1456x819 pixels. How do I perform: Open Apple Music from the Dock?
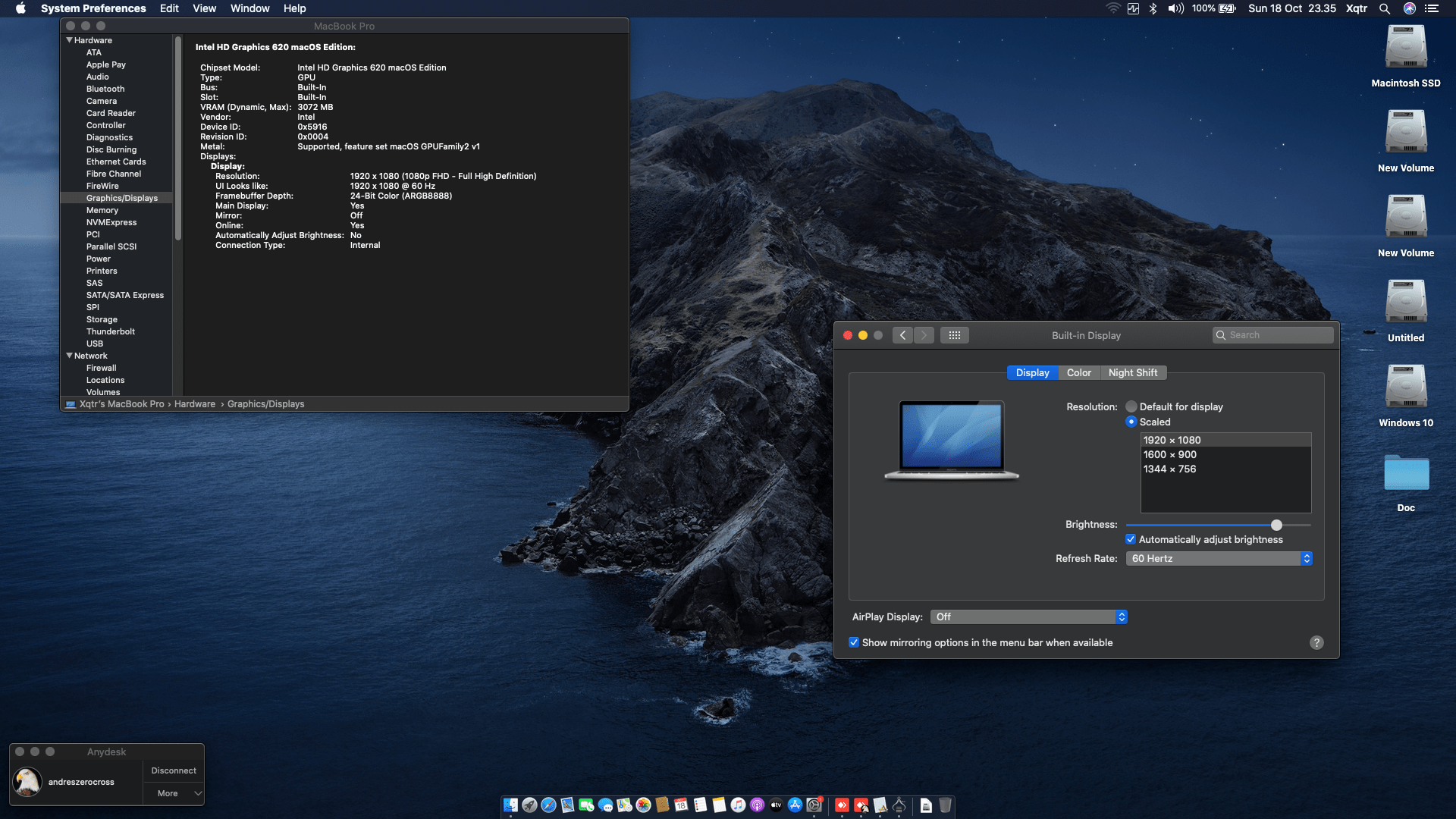[737, 806]
